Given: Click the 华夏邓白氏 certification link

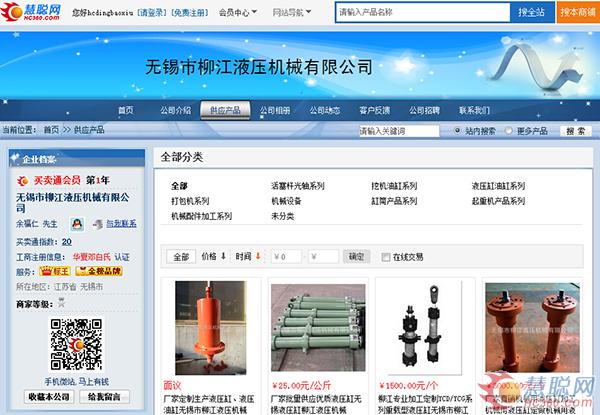Looking at the screenshot, I should point(92,257).
